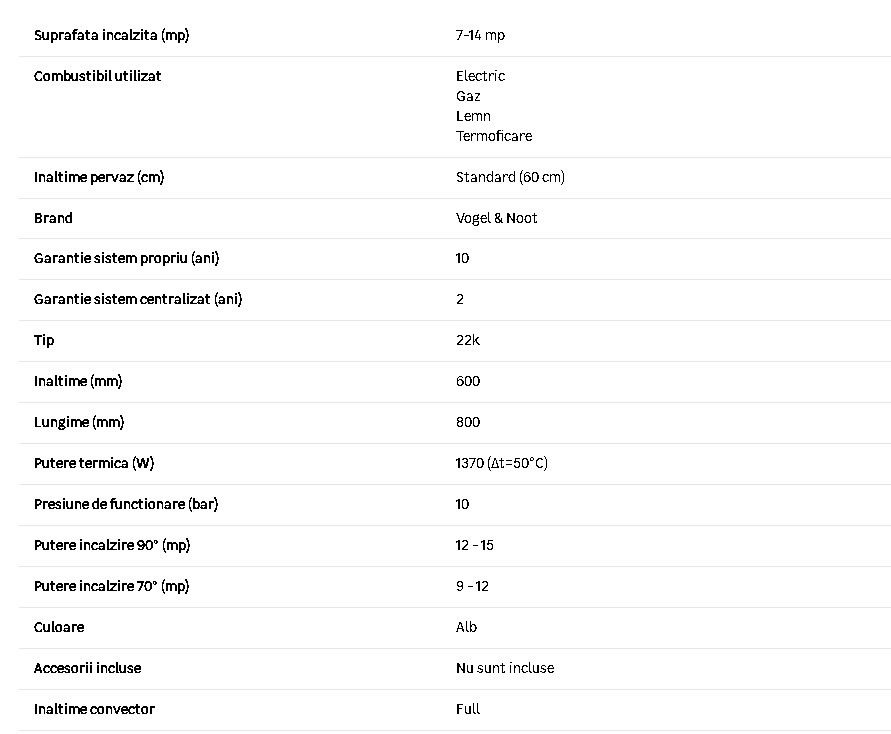Click the "Inaltime convector" label
The height and width of the screenshot is (734, 891).
click(94, 709)
